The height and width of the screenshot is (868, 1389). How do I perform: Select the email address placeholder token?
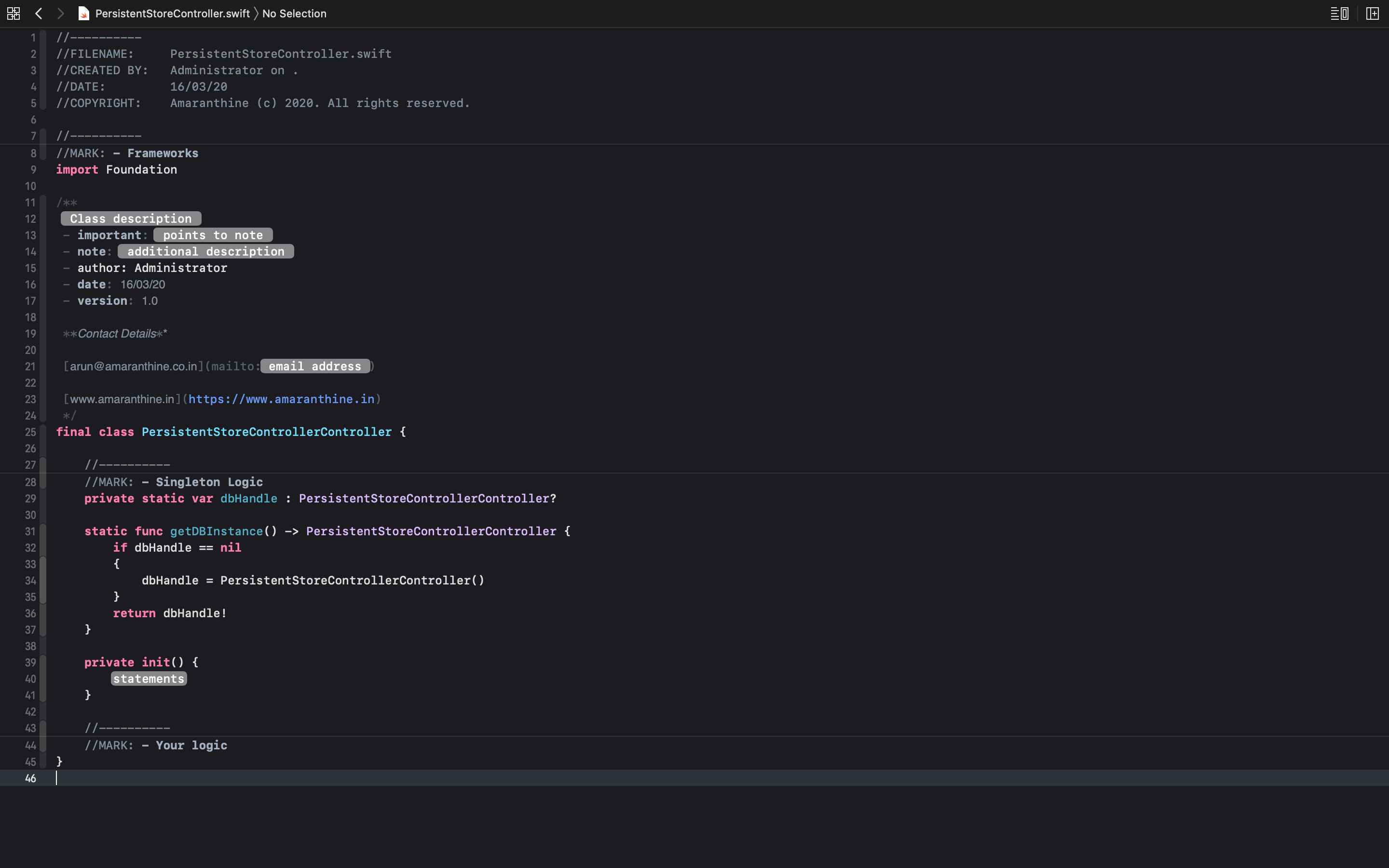pos(314,366)
